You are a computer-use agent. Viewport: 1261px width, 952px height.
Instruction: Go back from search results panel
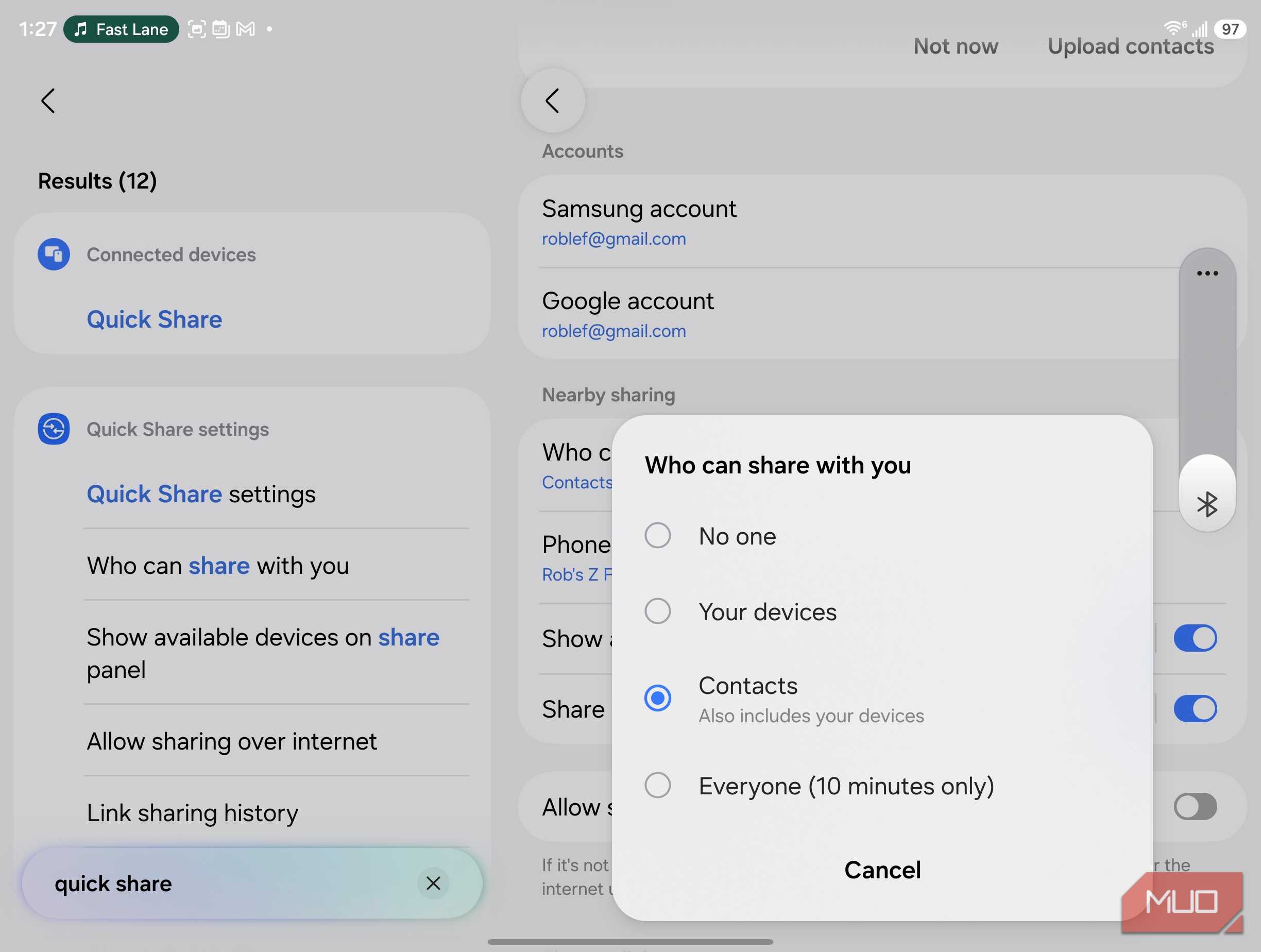(x=48, y=101)
